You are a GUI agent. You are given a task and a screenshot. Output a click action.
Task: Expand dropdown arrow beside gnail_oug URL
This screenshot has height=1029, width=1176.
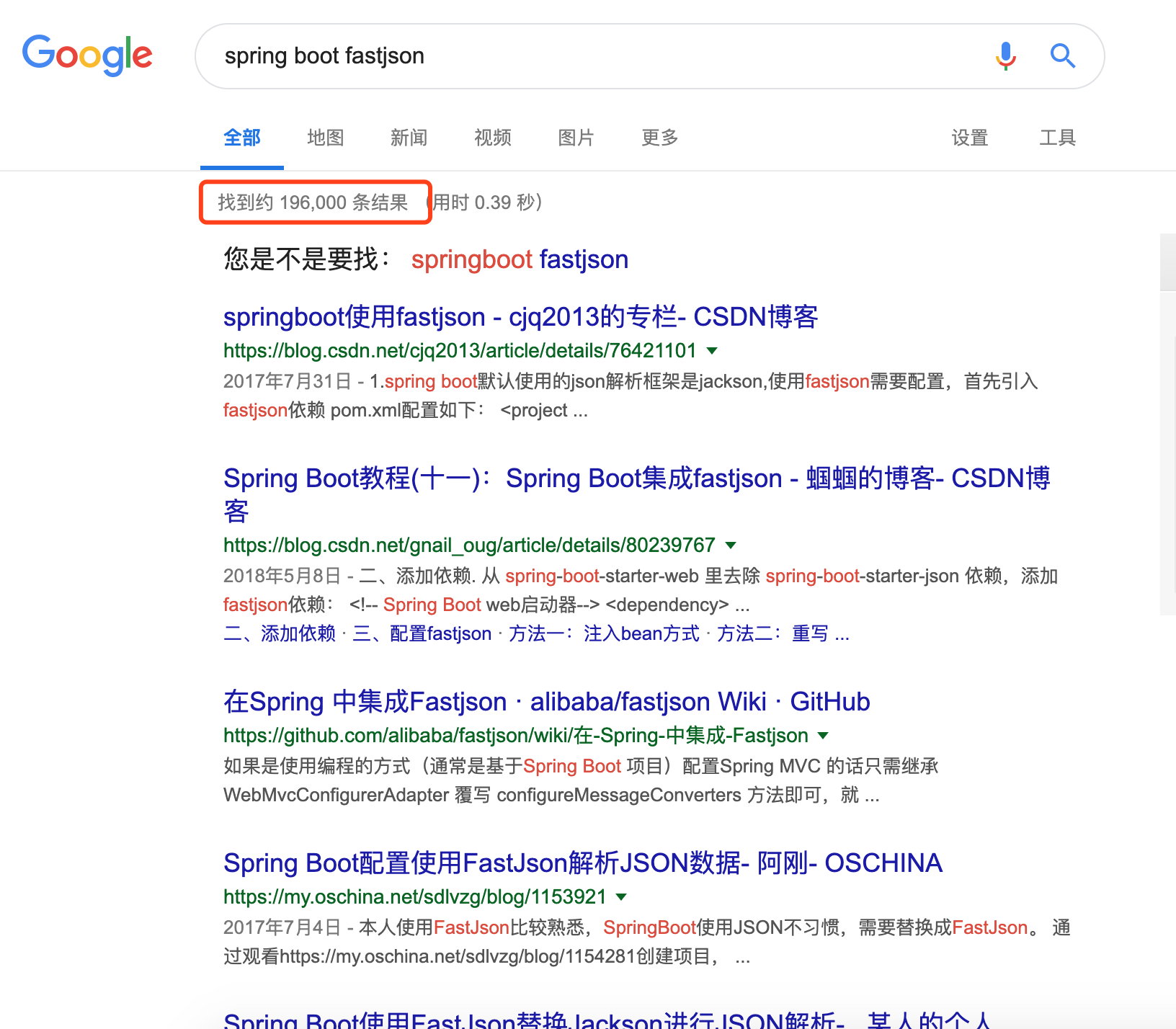point(731,545)
